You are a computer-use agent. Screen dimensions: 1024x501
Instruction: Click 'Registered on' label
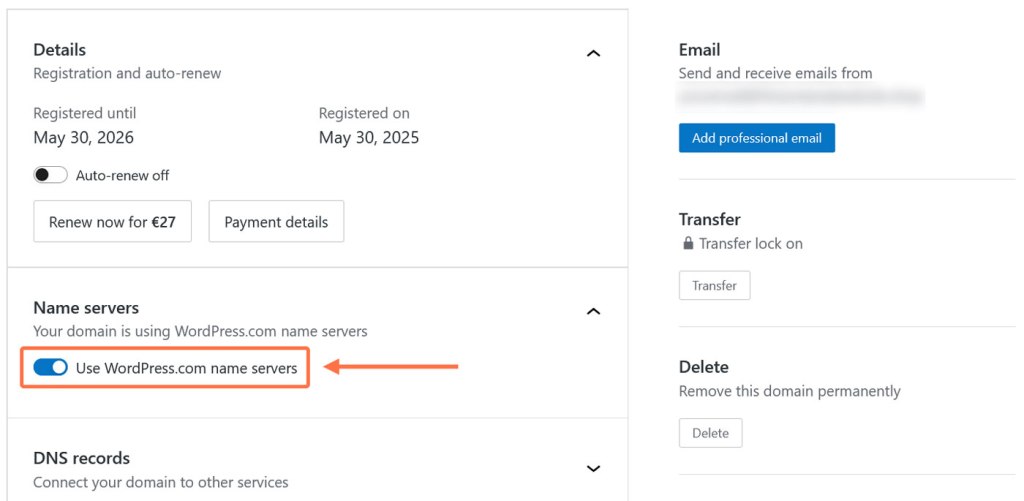click(x=364, y=113)
